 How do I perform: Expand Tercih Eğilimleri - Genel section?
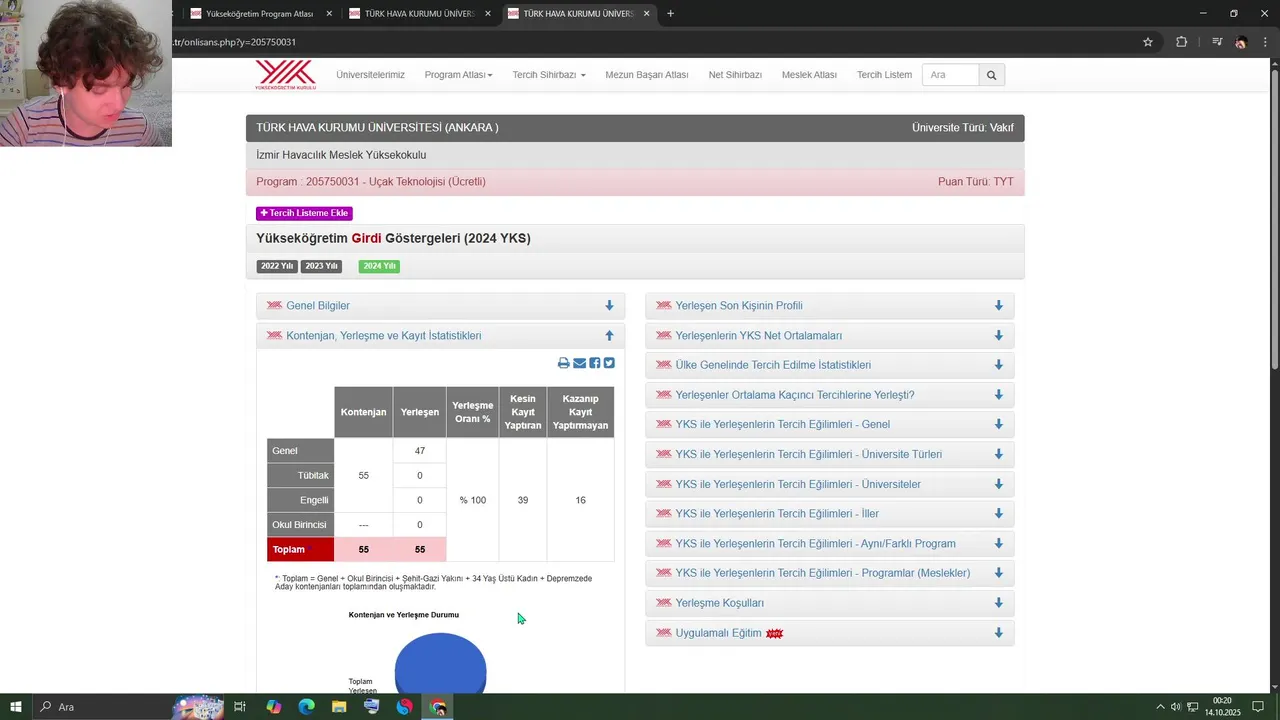(829, 425)
